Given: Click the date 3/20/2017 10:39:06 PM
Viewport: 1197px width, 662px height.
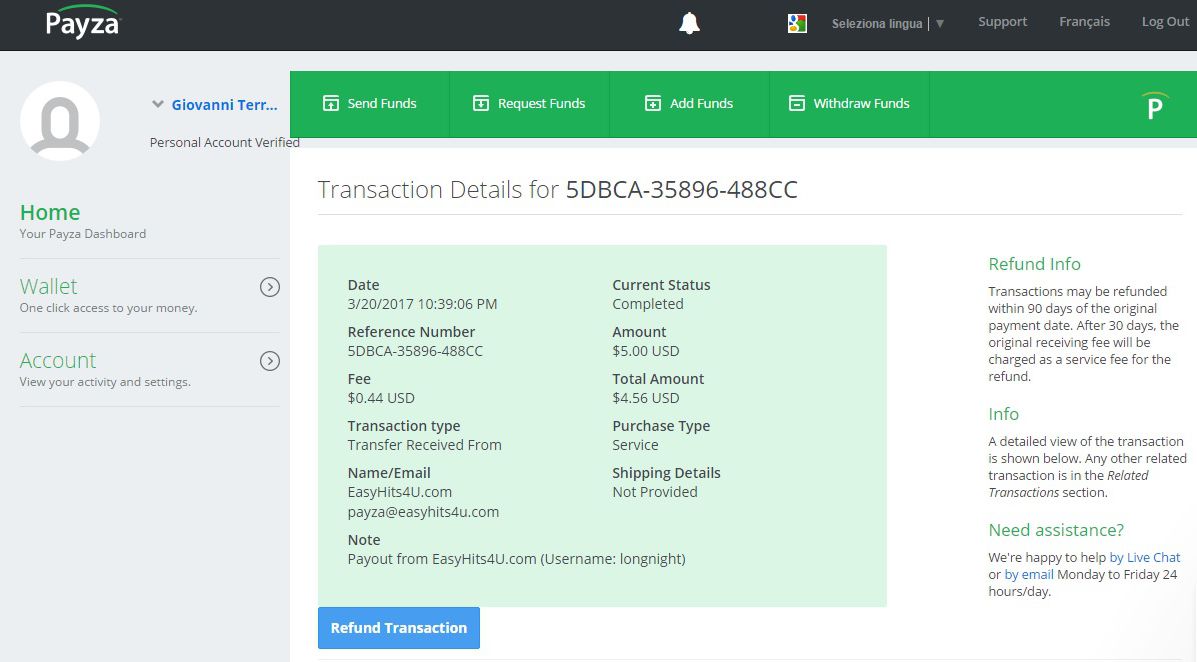Looking at the screenshot, I should [x=422, y=304].
